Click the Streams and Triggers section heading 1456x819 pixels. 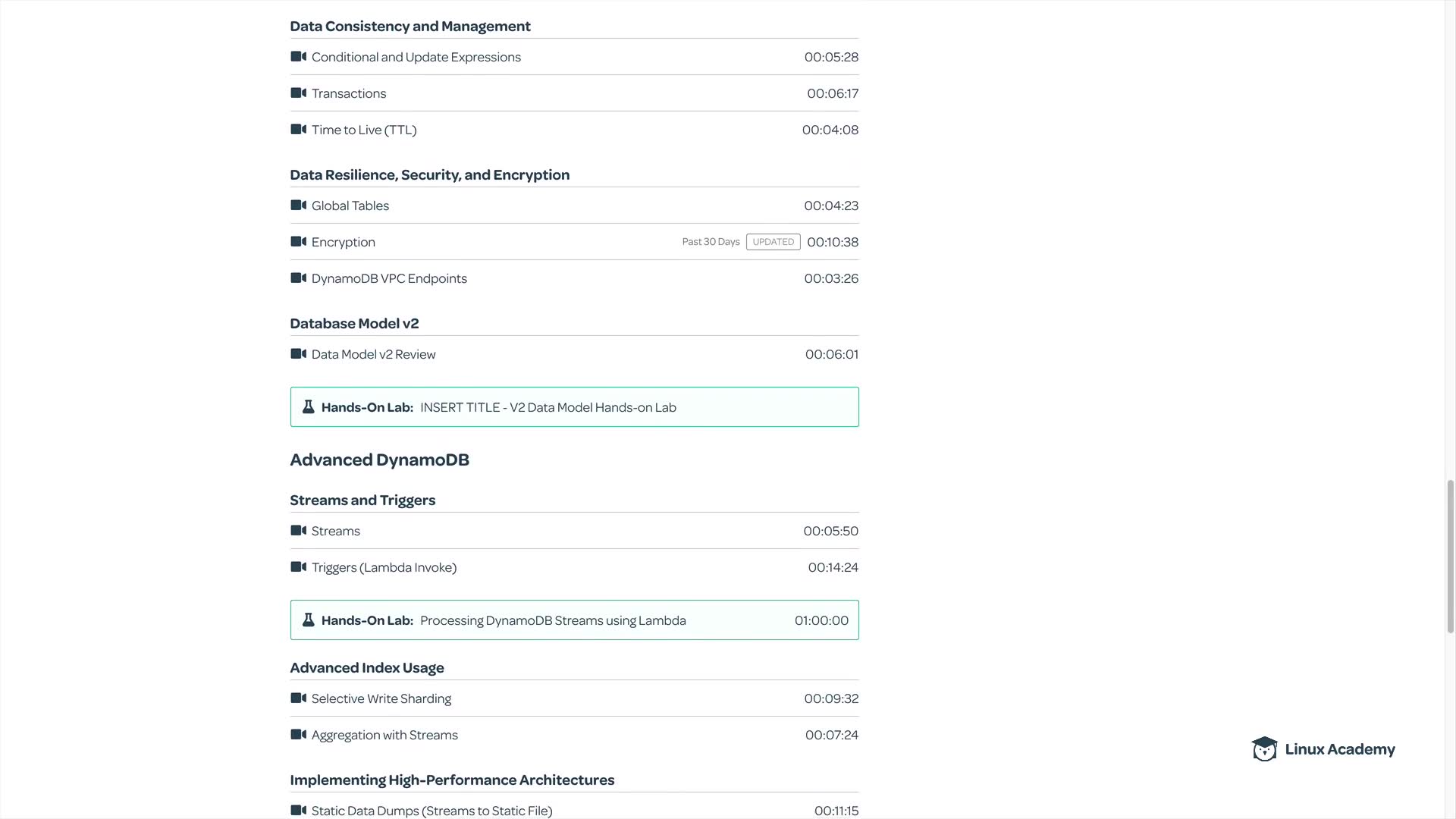pos(362,500)
